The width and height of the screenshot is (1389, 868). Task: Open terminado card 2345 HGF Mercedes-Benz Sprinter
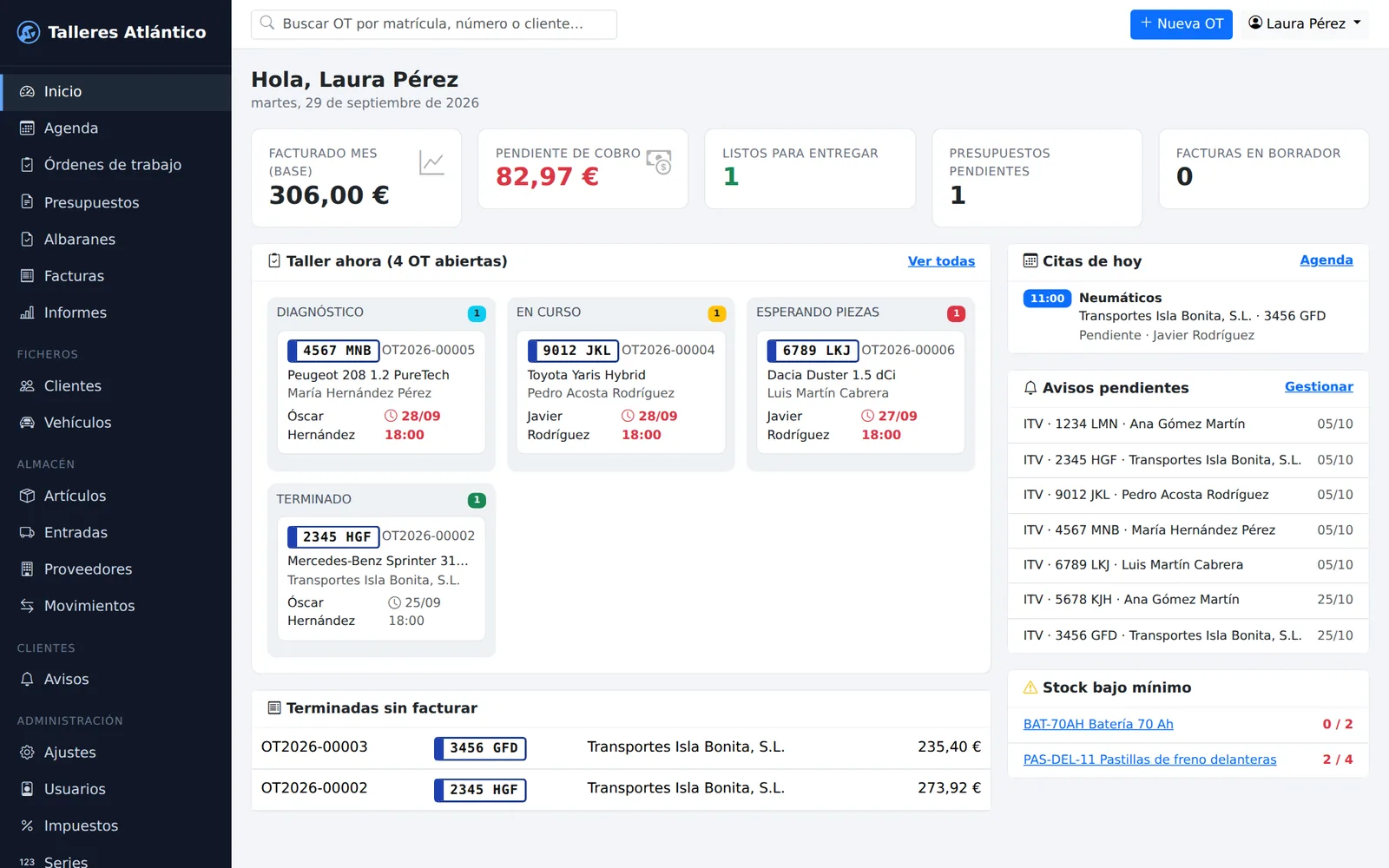381,578
